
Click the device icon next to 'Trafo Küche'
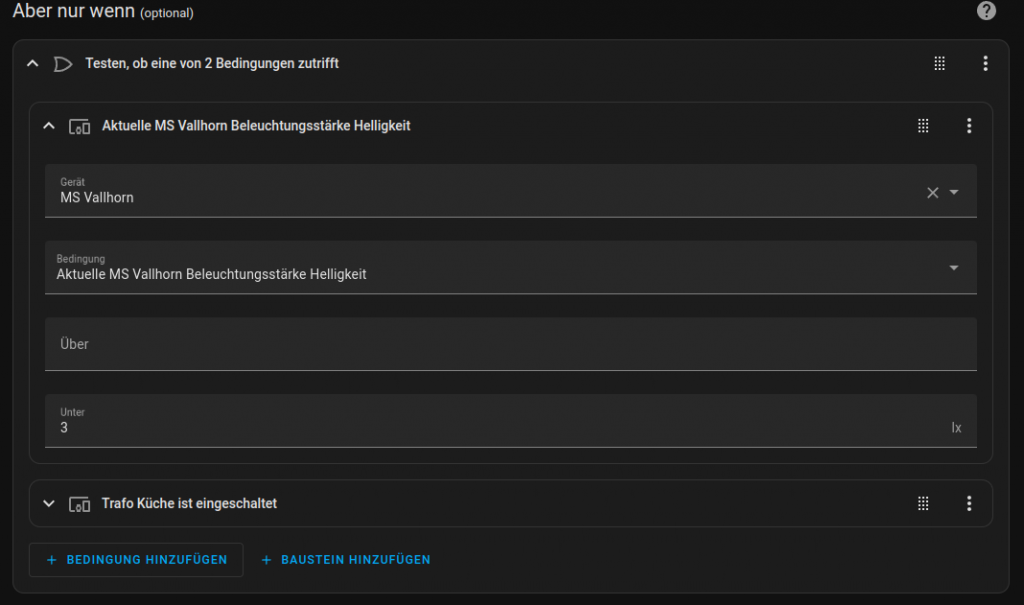point(79,504)
